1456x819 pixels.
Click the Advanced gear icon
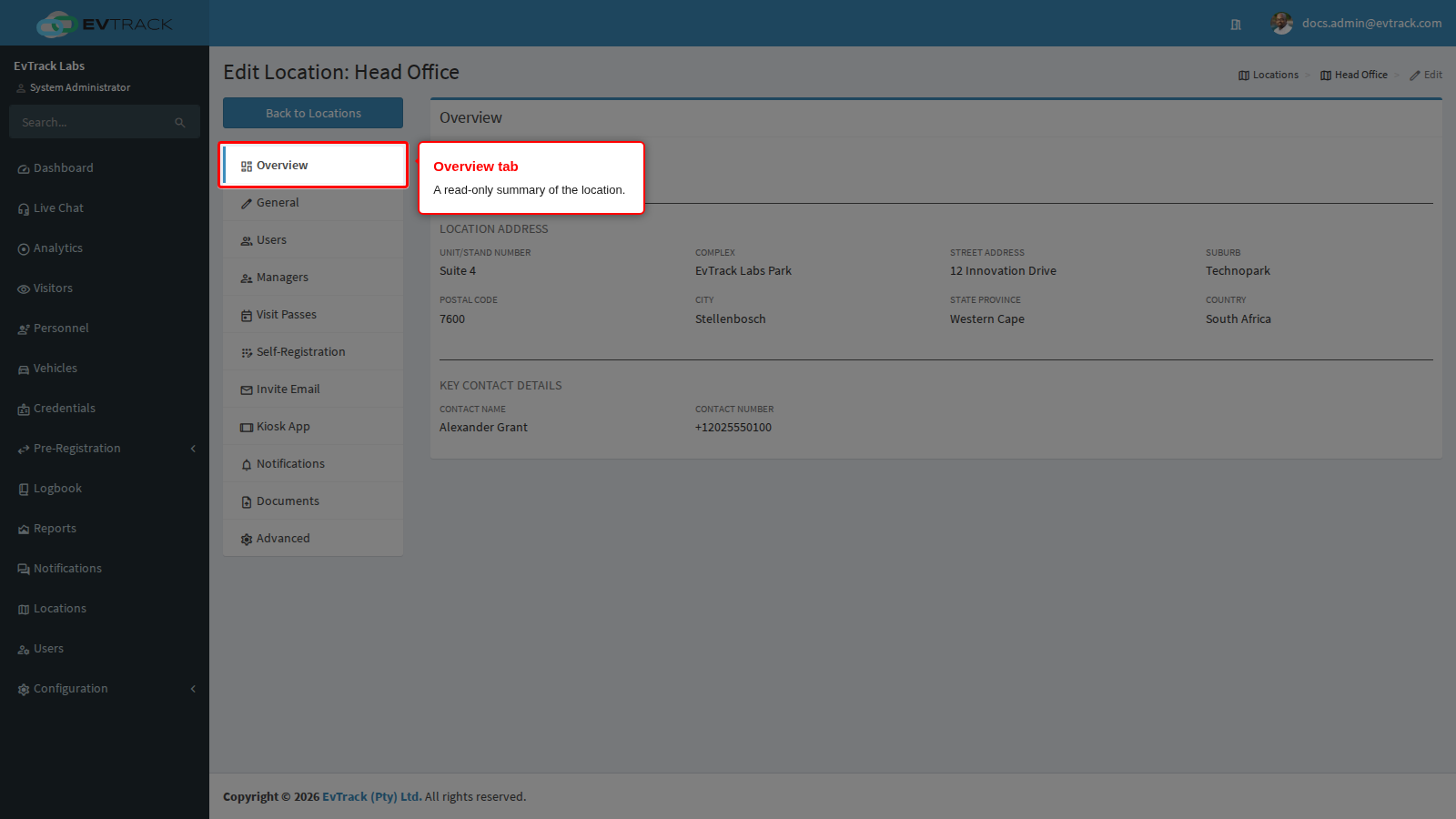(247, 540)
